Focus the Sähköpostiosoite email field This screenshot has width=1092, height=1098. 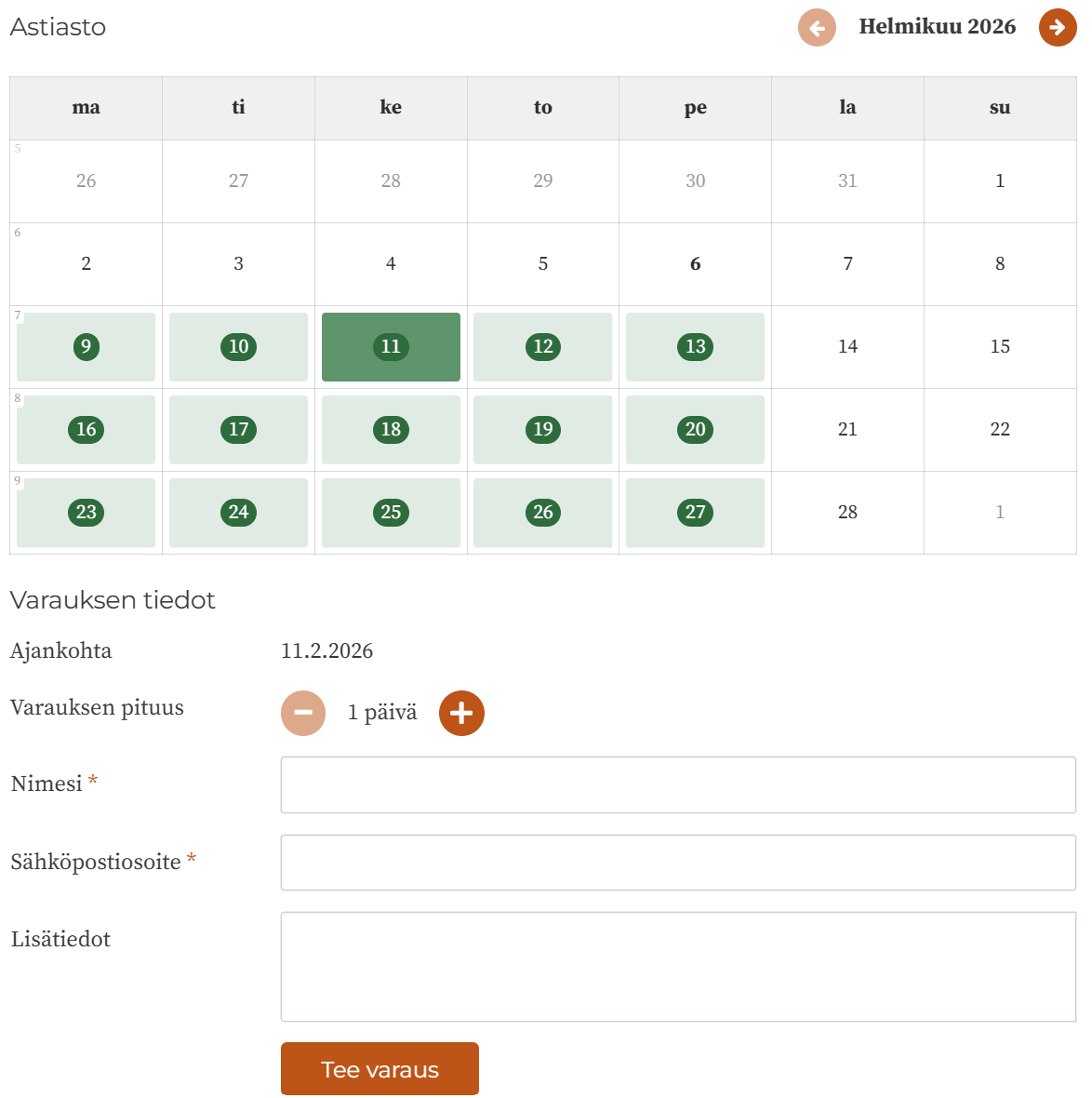tap(678, 863)
